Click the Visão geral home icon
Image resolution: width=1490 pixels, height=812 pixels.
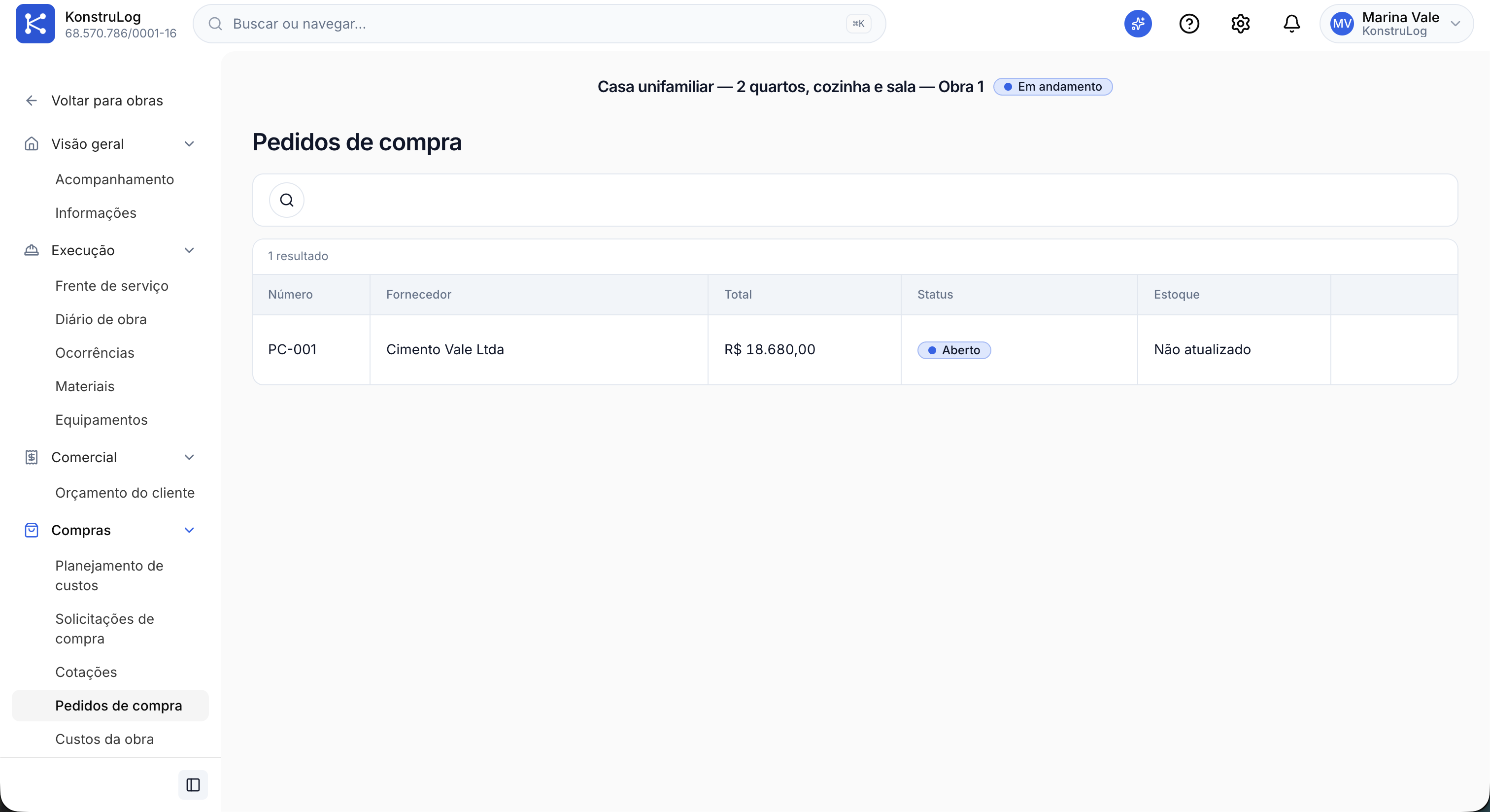[31, 143]
